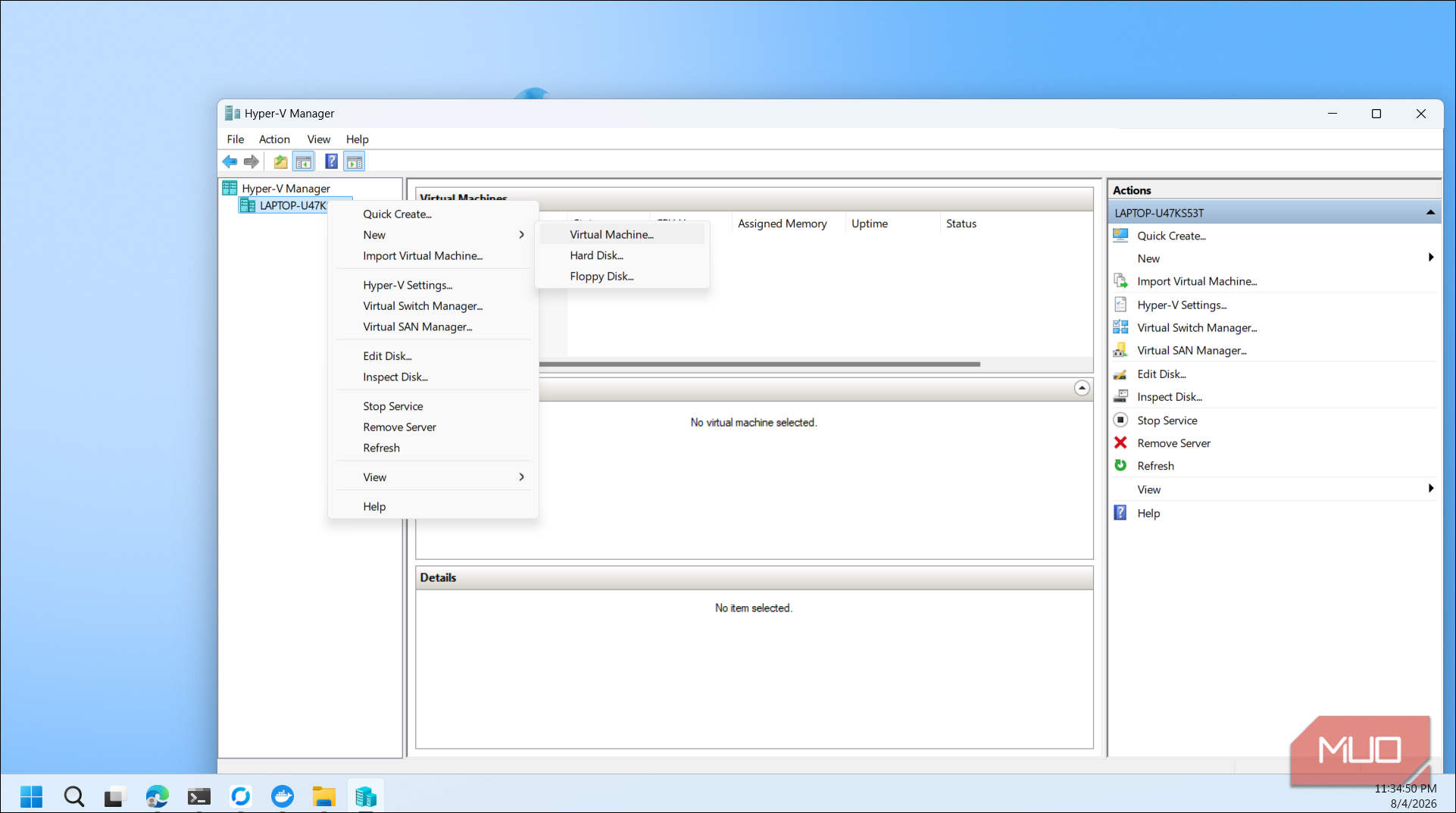Click the Hyper-V Manager root tree icon
Image resolution: width=1456 pixels, height=813 pixels.
[230, 188]
